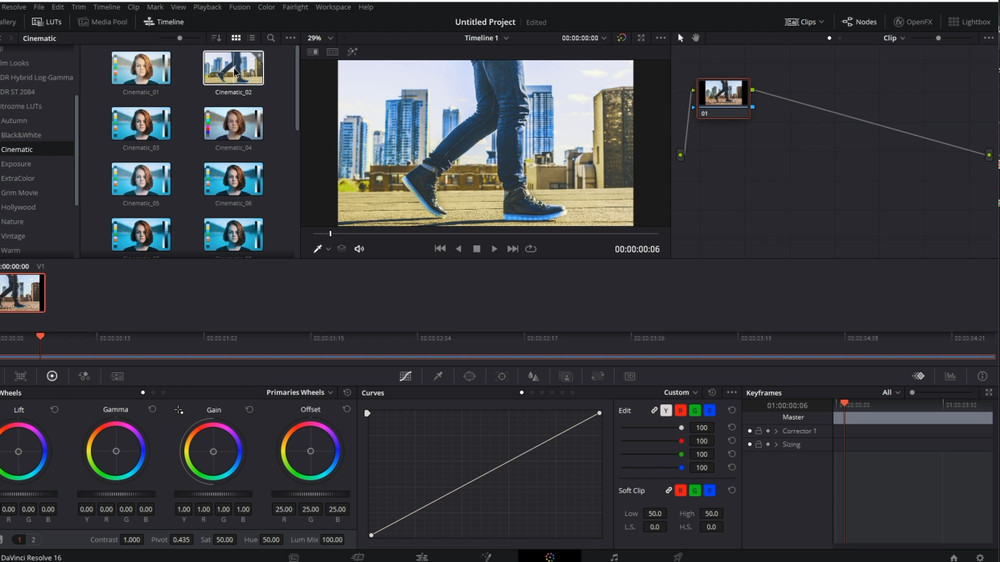Open the OpenFX panel
The height and width of the screenshot is (562, 1000).
pyautogui.click(x=913, y=22)
